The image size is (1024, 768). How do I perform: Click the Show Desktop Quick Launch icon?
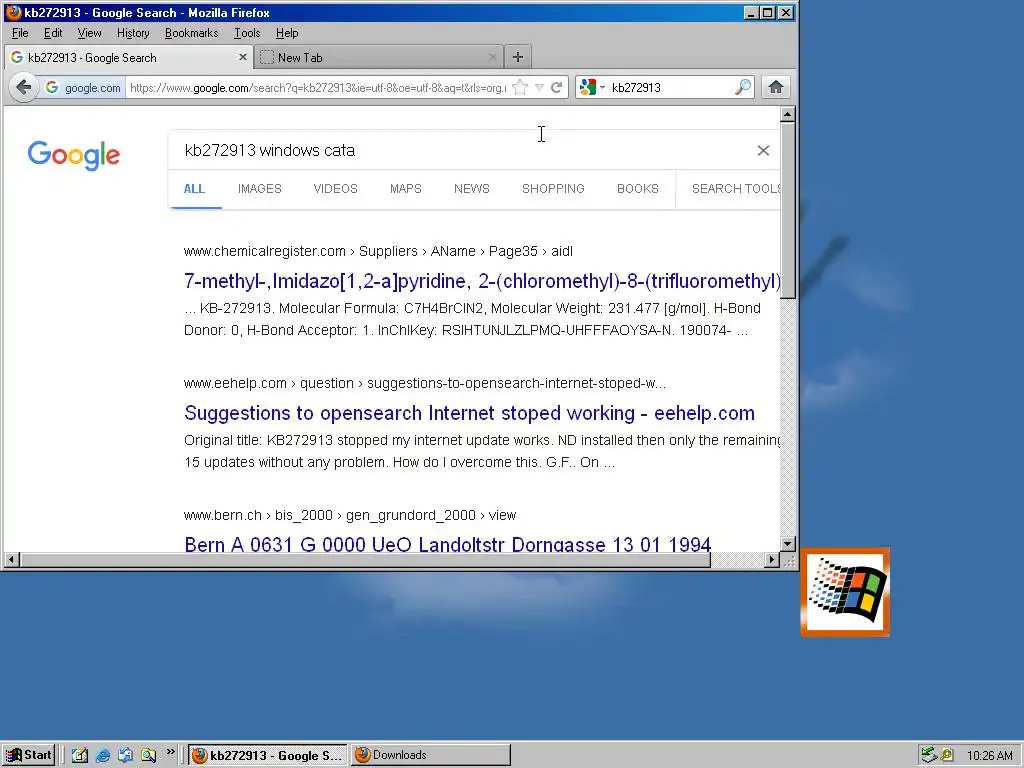80,756
